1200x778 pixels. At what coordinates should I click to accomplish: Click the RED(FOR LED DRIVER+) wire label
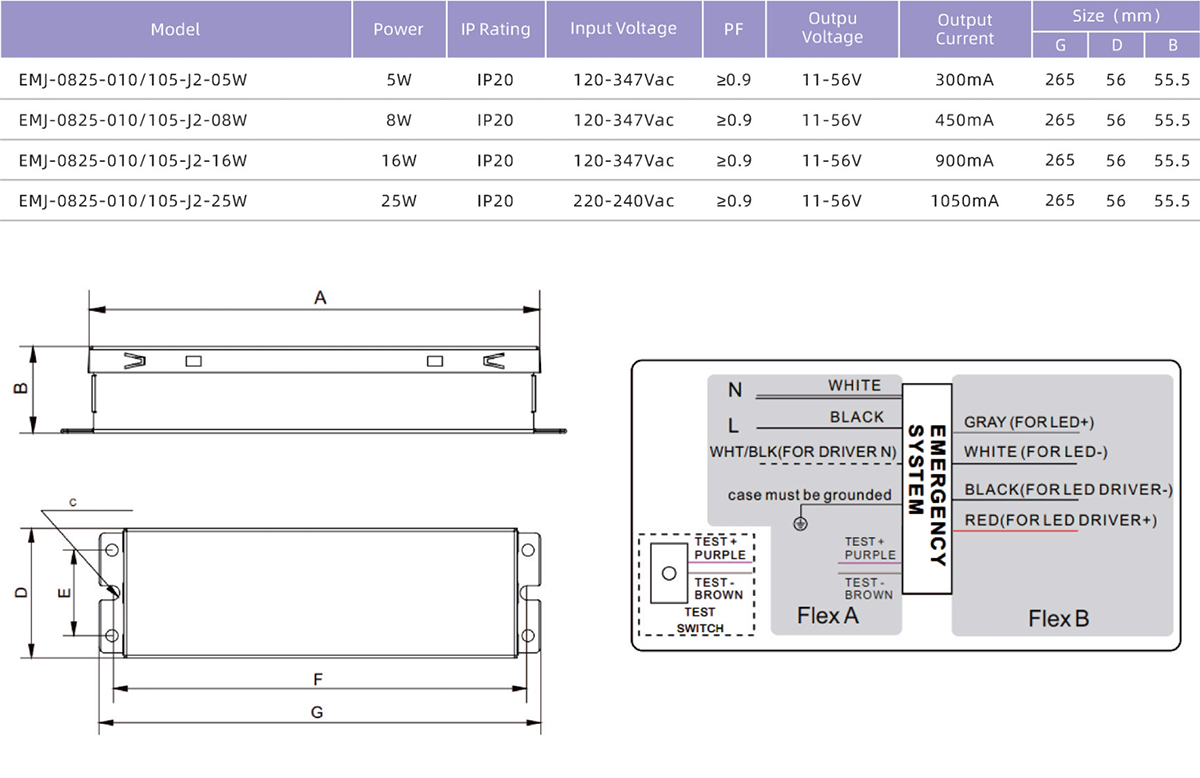point(1060,520)
